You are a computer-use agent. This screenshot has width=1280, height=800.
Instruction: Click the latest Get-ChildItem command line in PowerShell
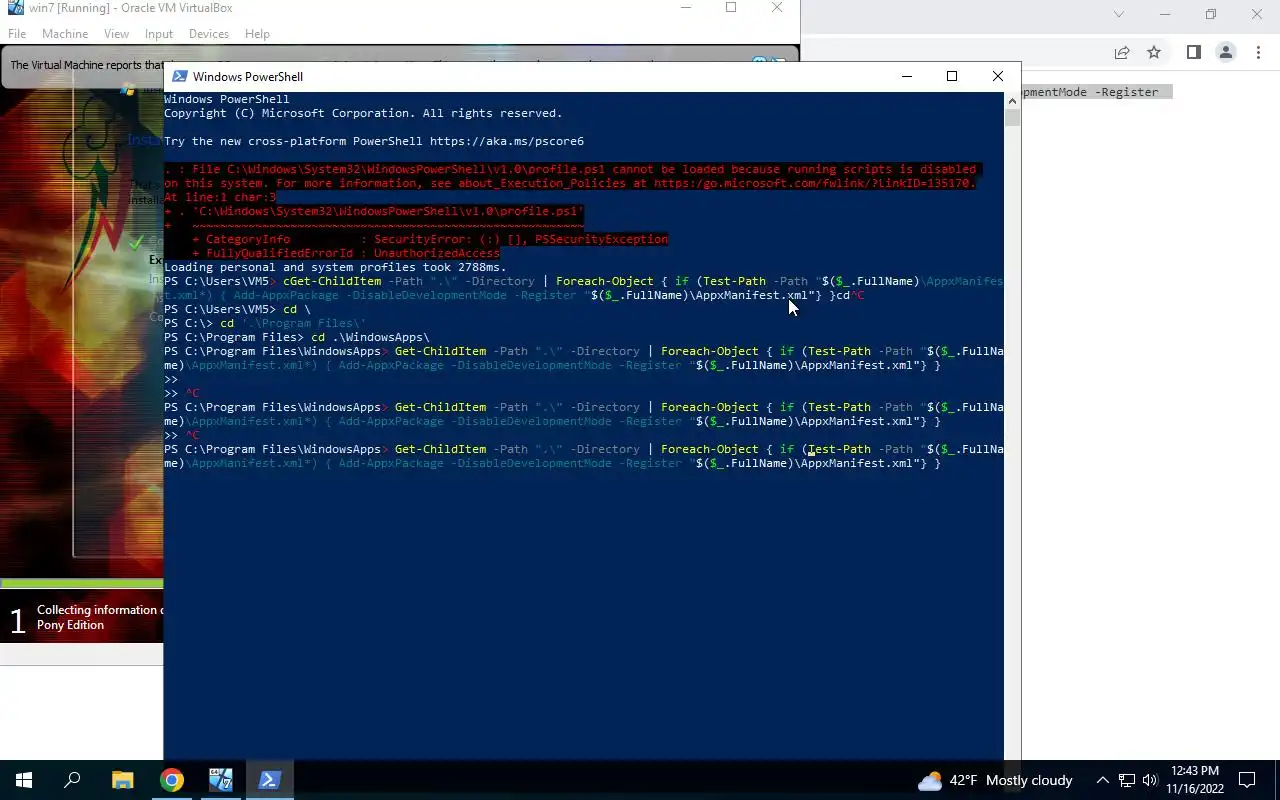click(x=583, y=456)
